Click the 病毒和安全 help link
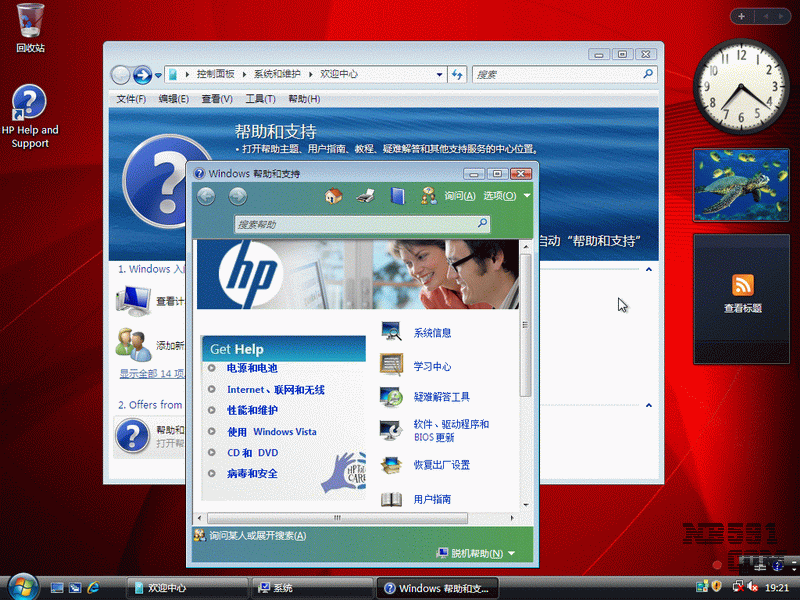 252,473
